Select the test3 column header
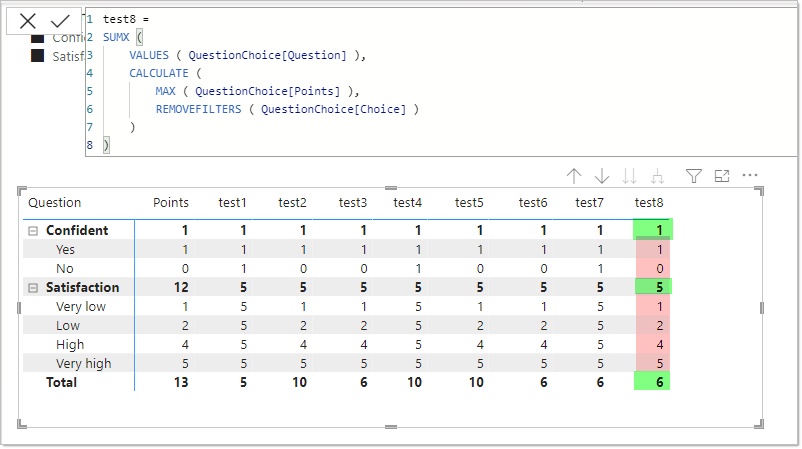The width and height of the screenshot is (802, 449). click(352, 203)
